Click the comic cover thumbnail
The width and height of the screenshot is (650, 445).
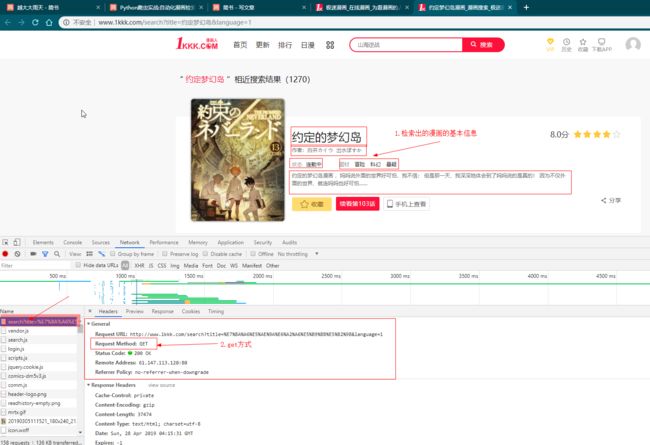(x=238, y=160)
